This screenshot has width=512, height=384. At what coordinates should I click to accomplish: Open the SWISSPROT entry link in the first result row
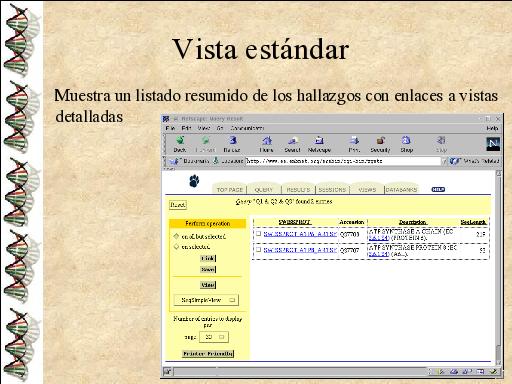click(x=300, y=234)
